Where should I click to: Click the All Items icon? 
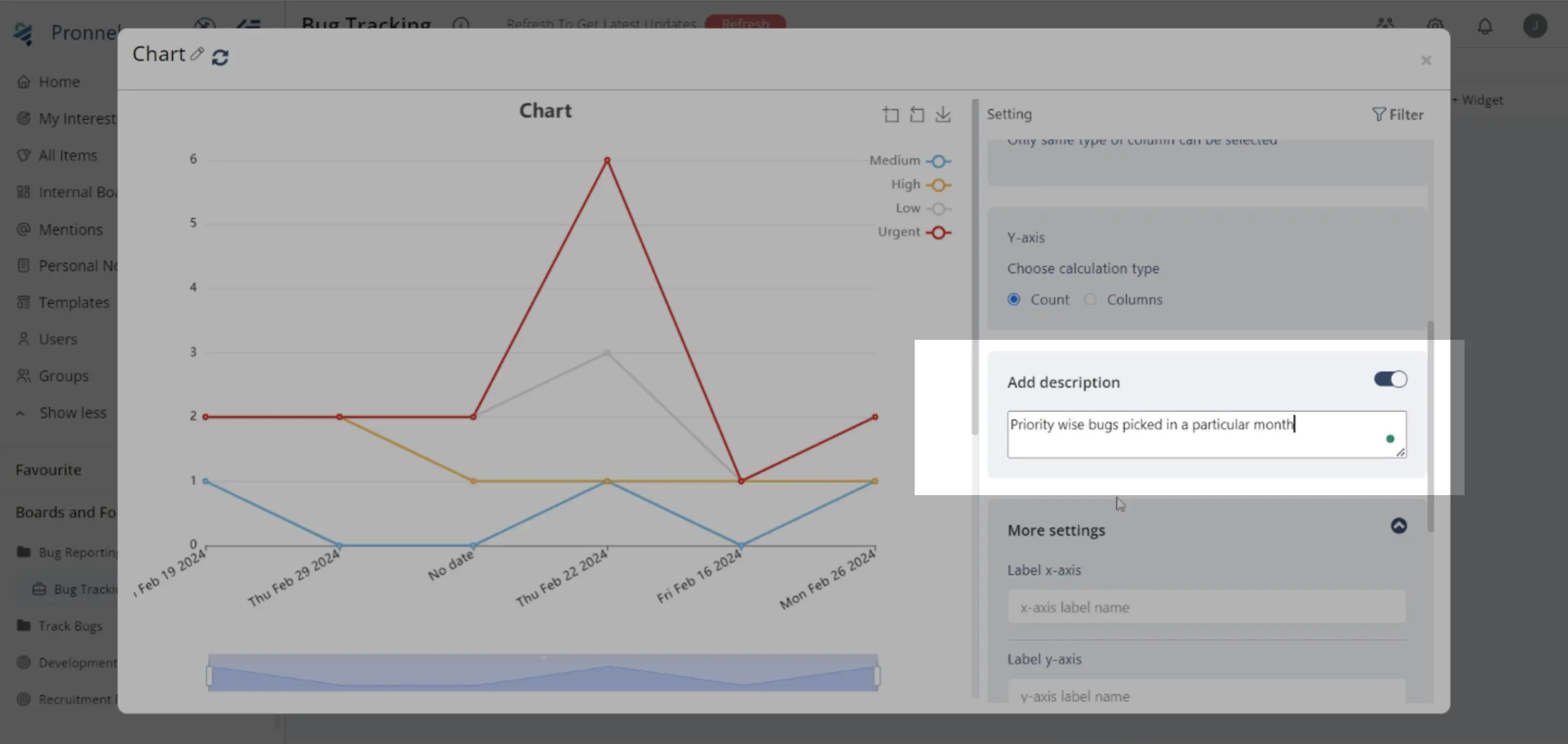coord(23,155)
